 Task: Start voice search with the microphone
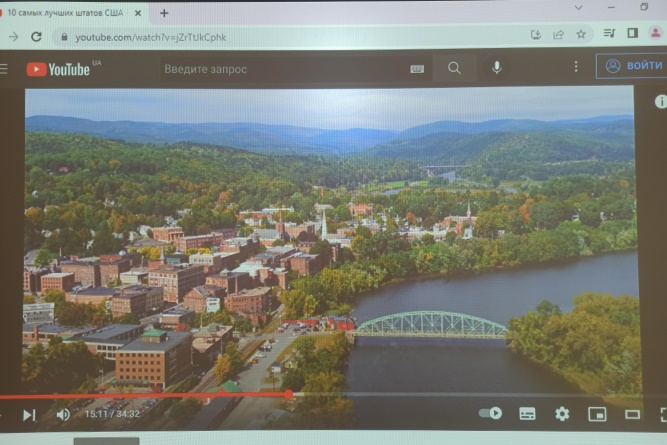(x=496, y=68)
